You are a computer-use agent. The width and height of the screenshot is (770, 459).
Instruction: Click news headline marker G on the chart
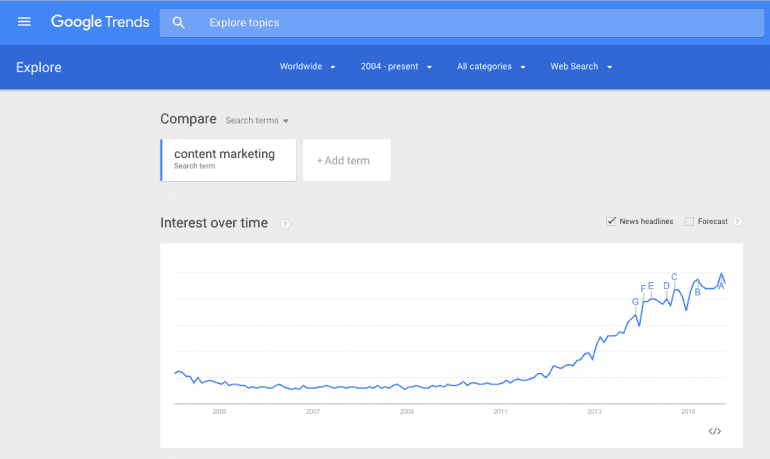click(635, 301)
